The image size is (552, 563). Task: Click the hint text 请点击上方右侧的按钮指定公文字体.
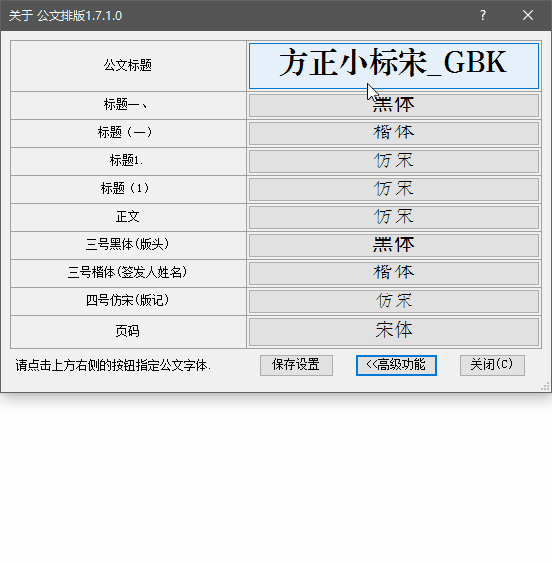pyautogui.click(x=113, y=366)
